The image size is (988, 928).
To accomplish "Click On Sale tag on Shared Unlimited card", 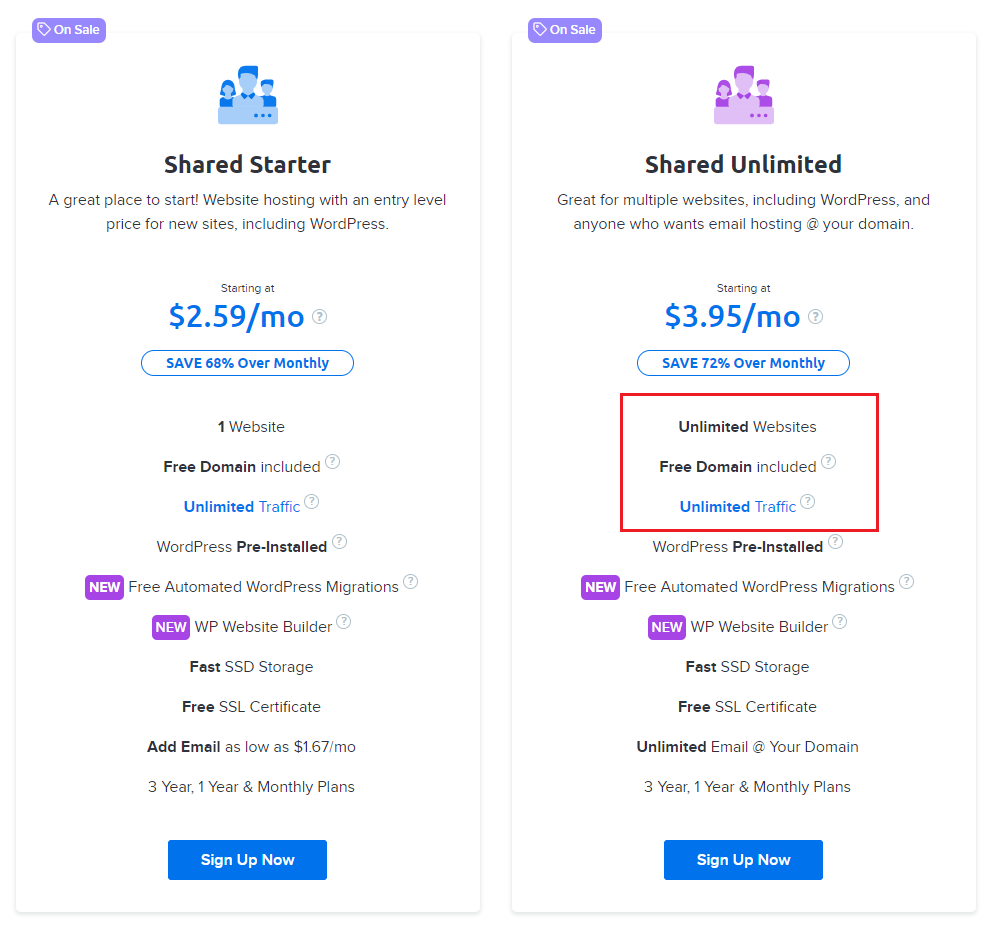I will point(564,30).
